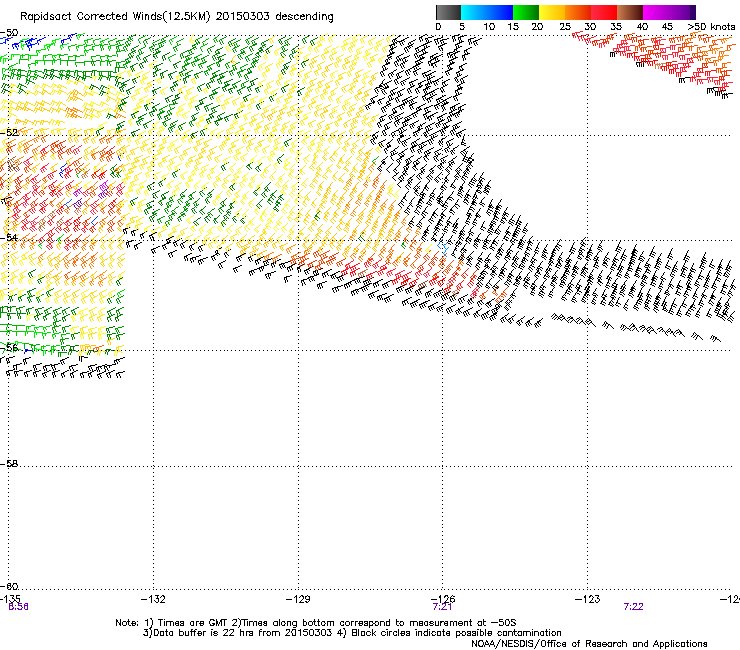Viewport: 740px width, 650px height.
Task: Click the legend label '10'
Action: coord(489,27)
